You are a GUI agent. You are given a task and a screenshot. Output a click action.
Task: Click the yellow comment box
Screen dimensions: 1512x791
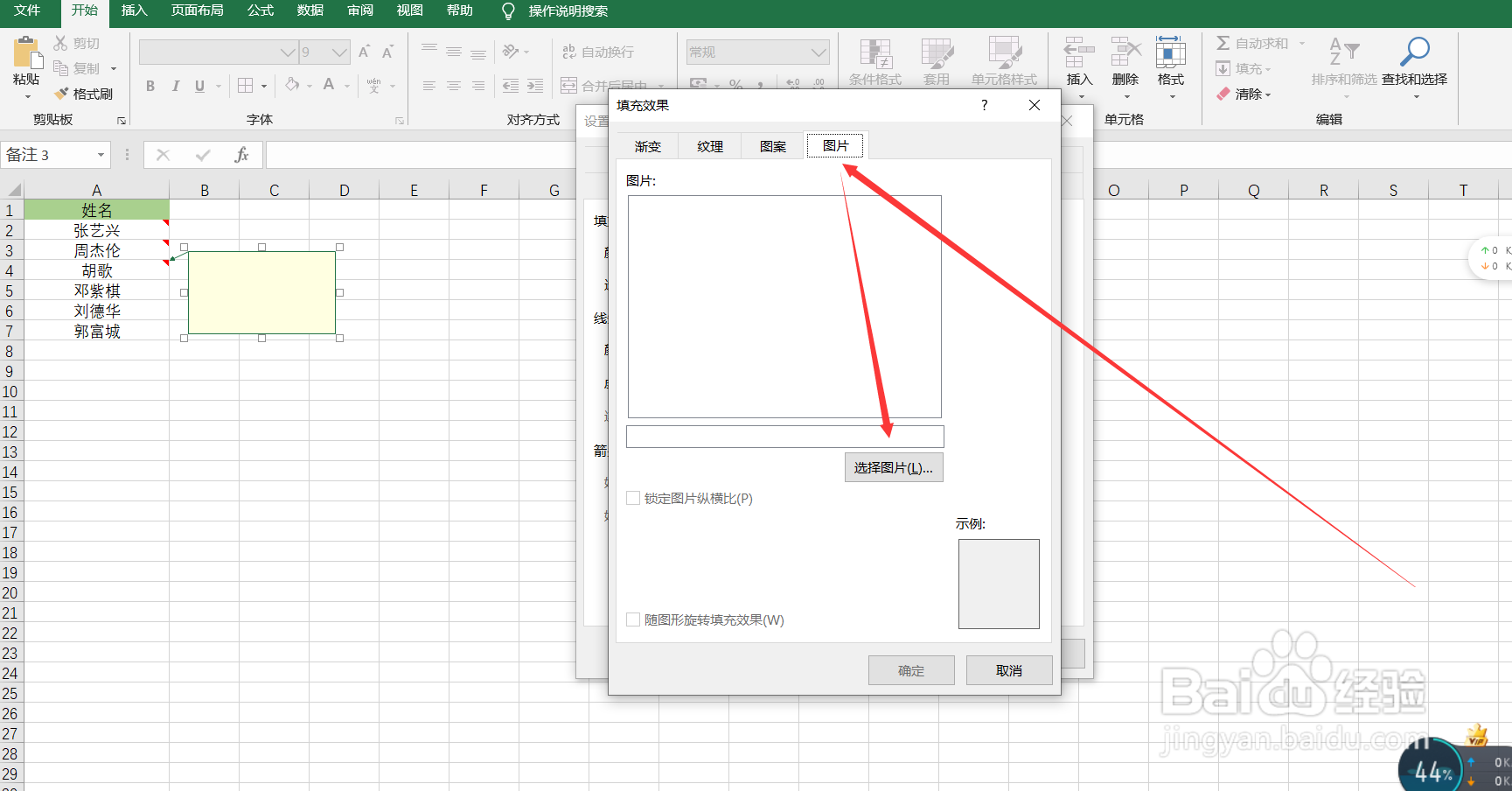point(261,292)
